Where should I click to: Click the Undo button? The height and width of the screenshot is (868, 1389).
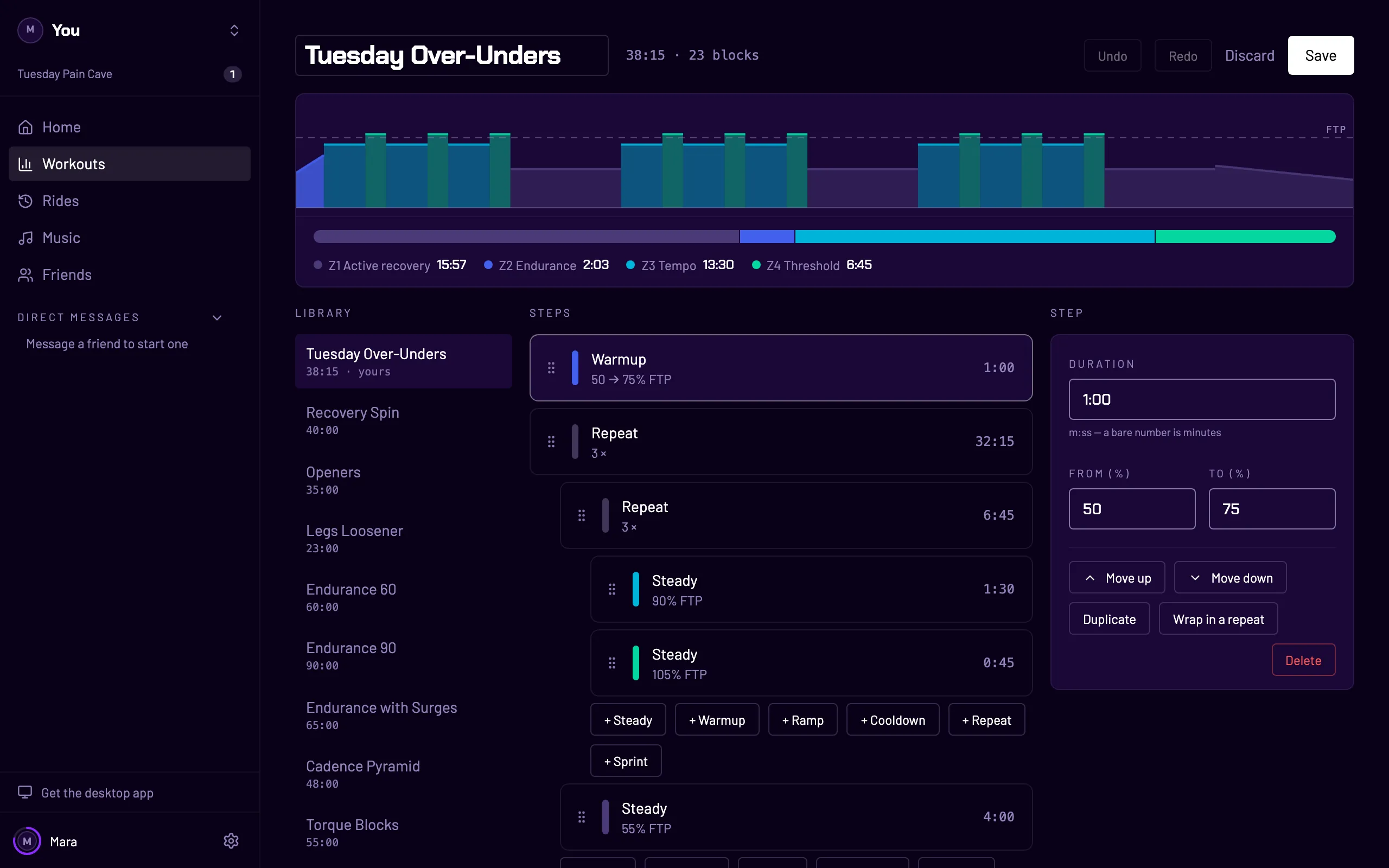tap(1112, 56)
